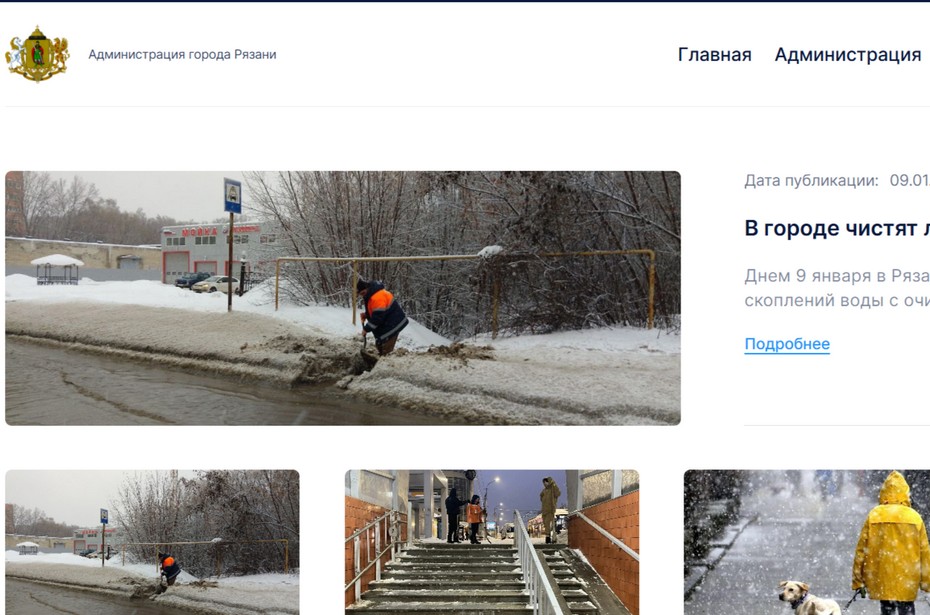This screenshot has width=930, height=615.
Task: Open the small snow-clearing worker thumbnail
Action: tap(152, 542)
